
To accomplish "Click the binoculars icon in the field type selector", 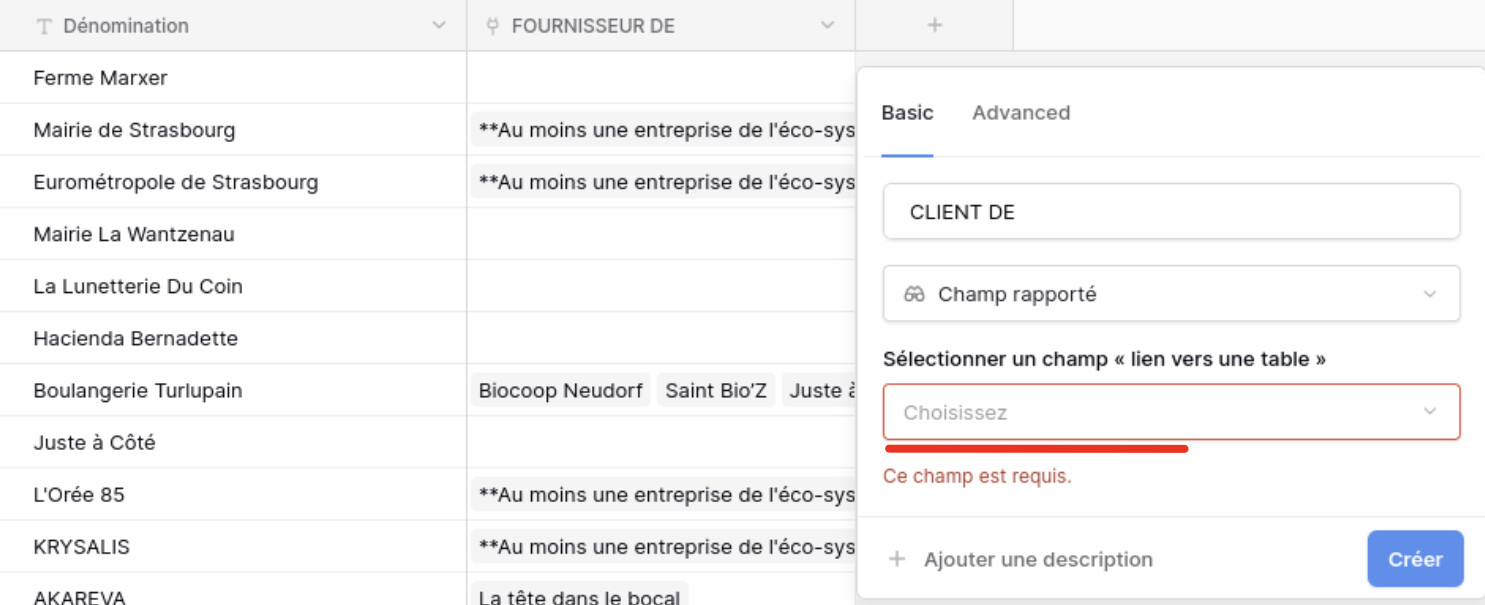I will (914, 295).
